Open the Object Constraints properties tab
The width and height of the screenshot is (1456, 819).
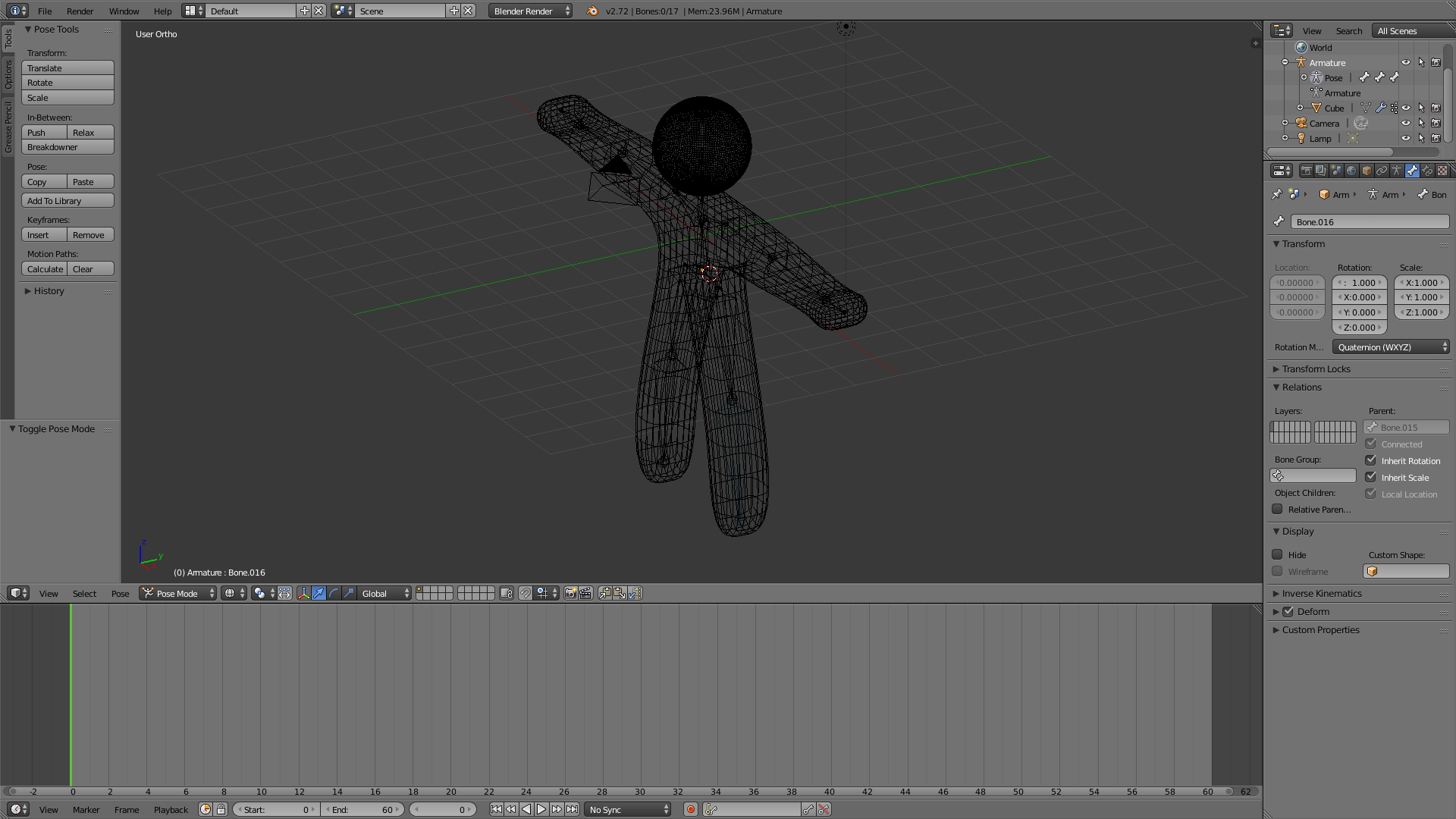tap(1382, 171)
